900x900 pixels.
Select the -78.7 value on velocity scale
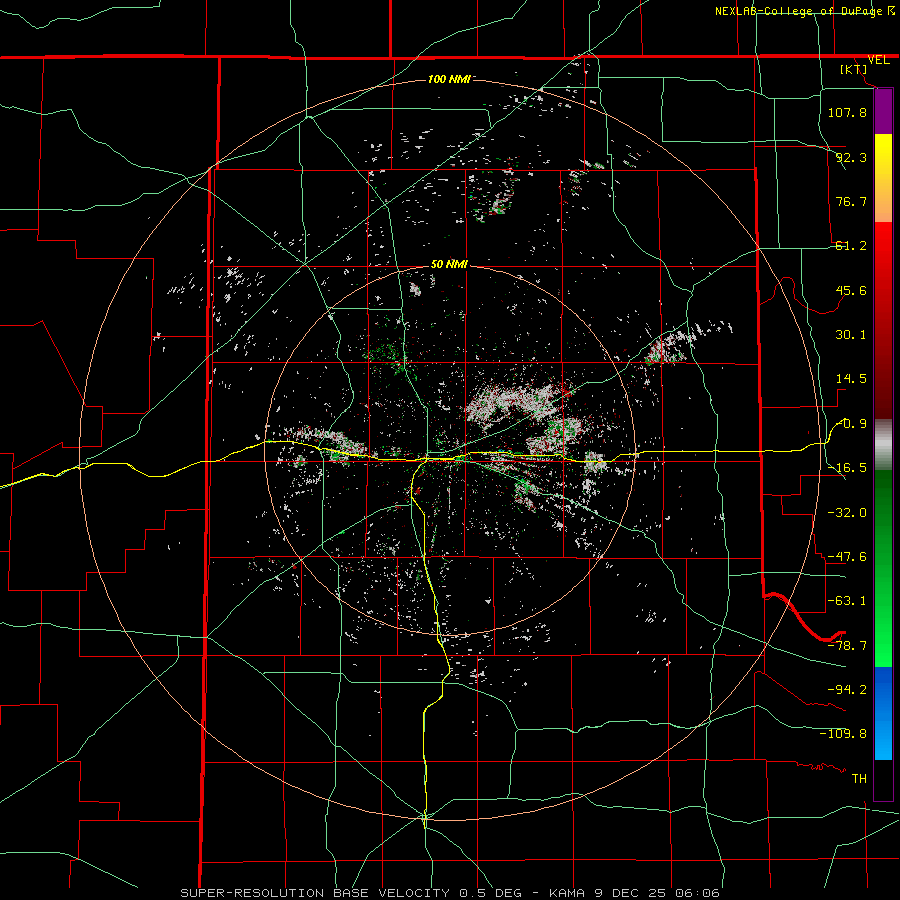pos(847,646)
